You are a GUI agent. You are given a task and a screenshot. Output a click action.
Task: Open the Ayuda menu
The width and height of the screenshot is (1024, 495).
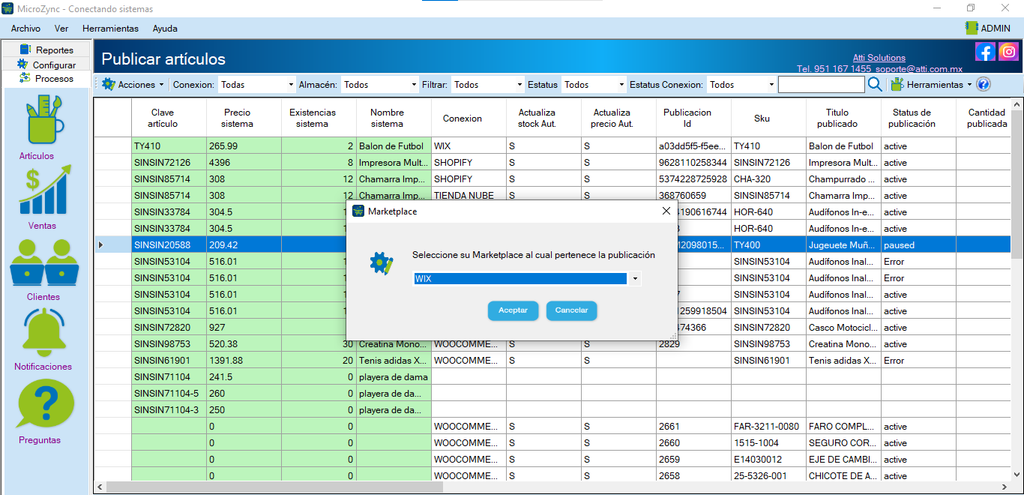click(x=165, y=29)
